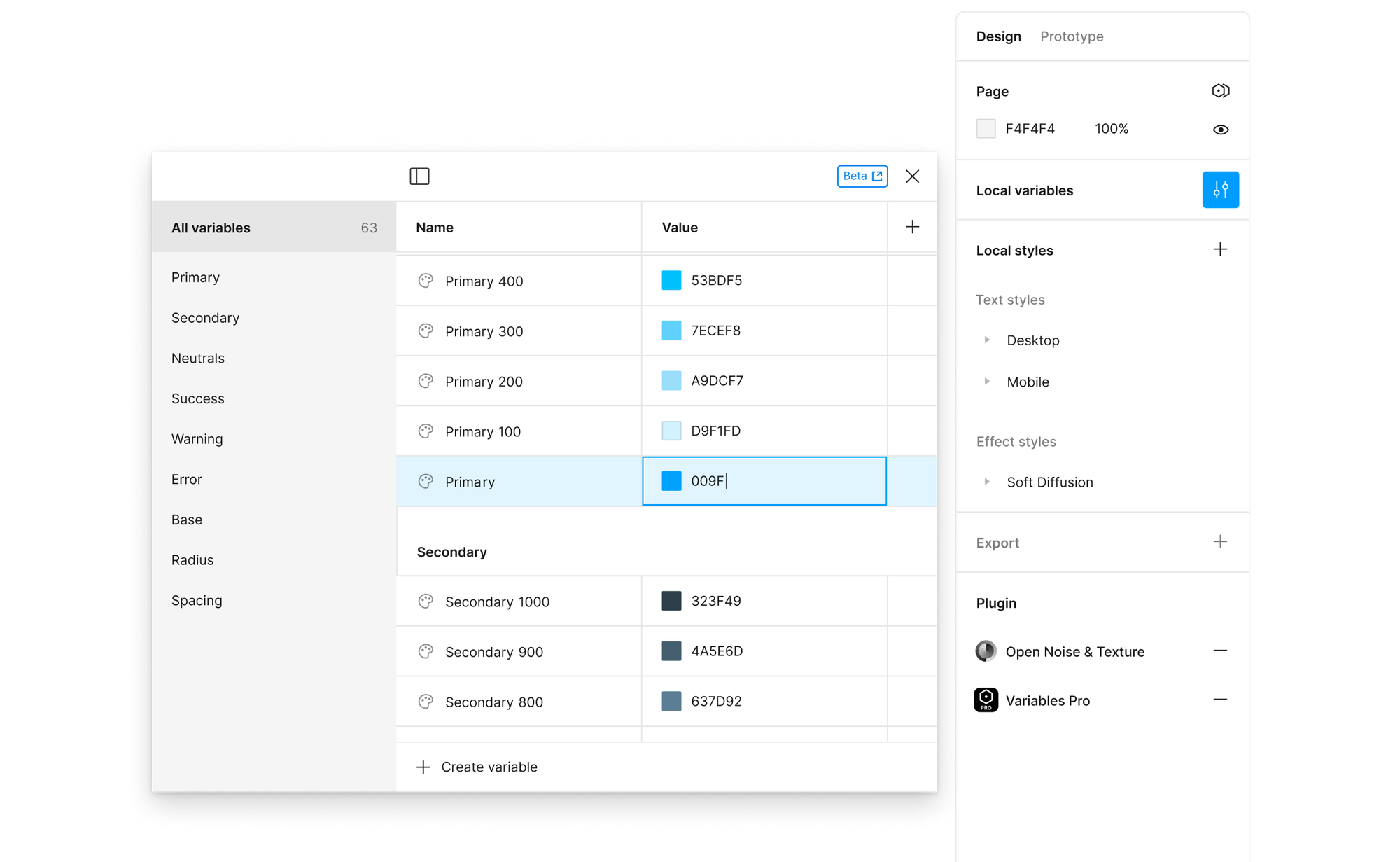Click the Open Noise & Texture plugin icon
The height and width of the screenshot is (862, 1400).
pos(986,651)
